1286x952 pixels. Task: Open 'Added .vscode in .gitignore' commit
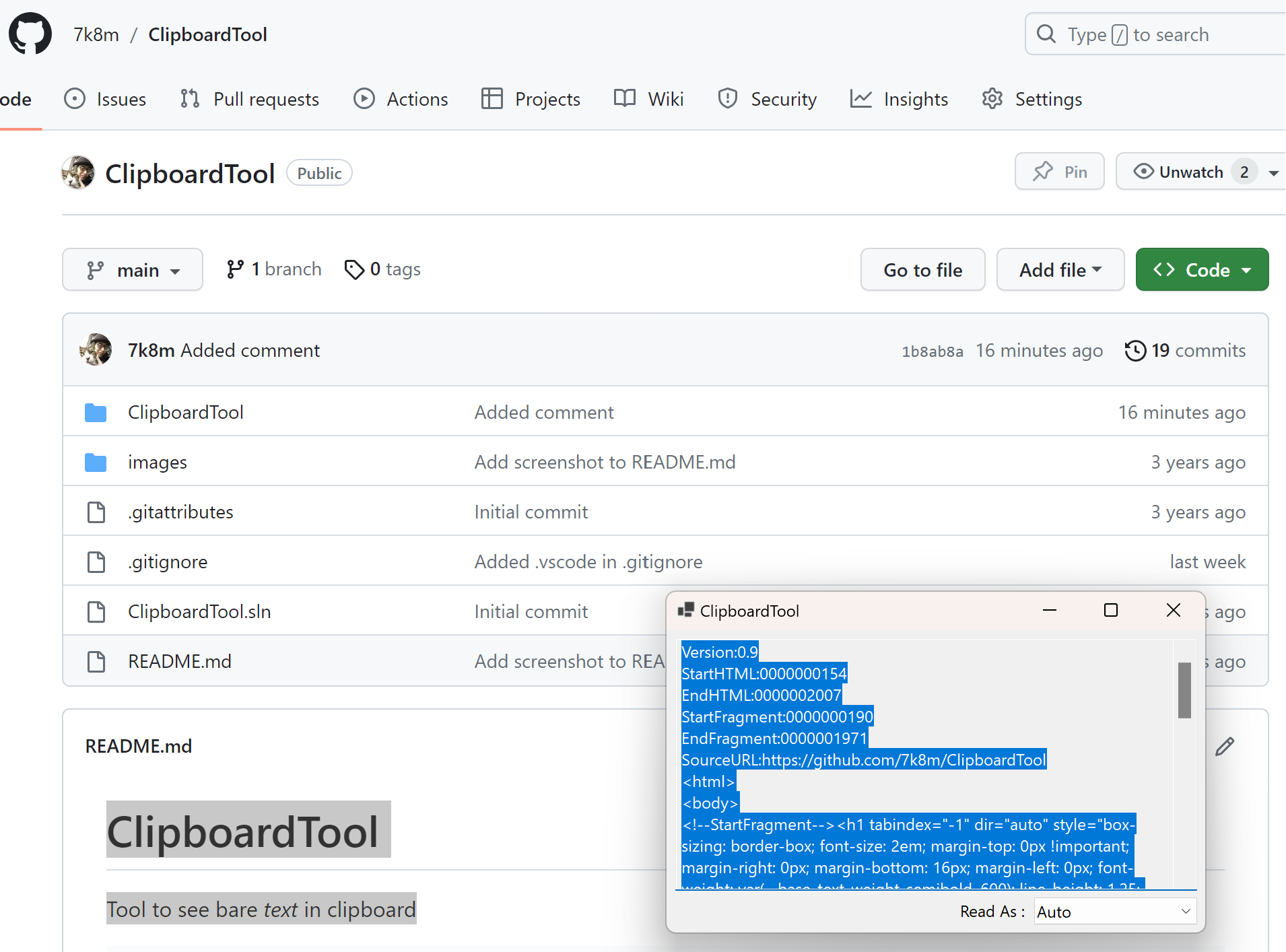pyautogui.click(x=588, y=562)
